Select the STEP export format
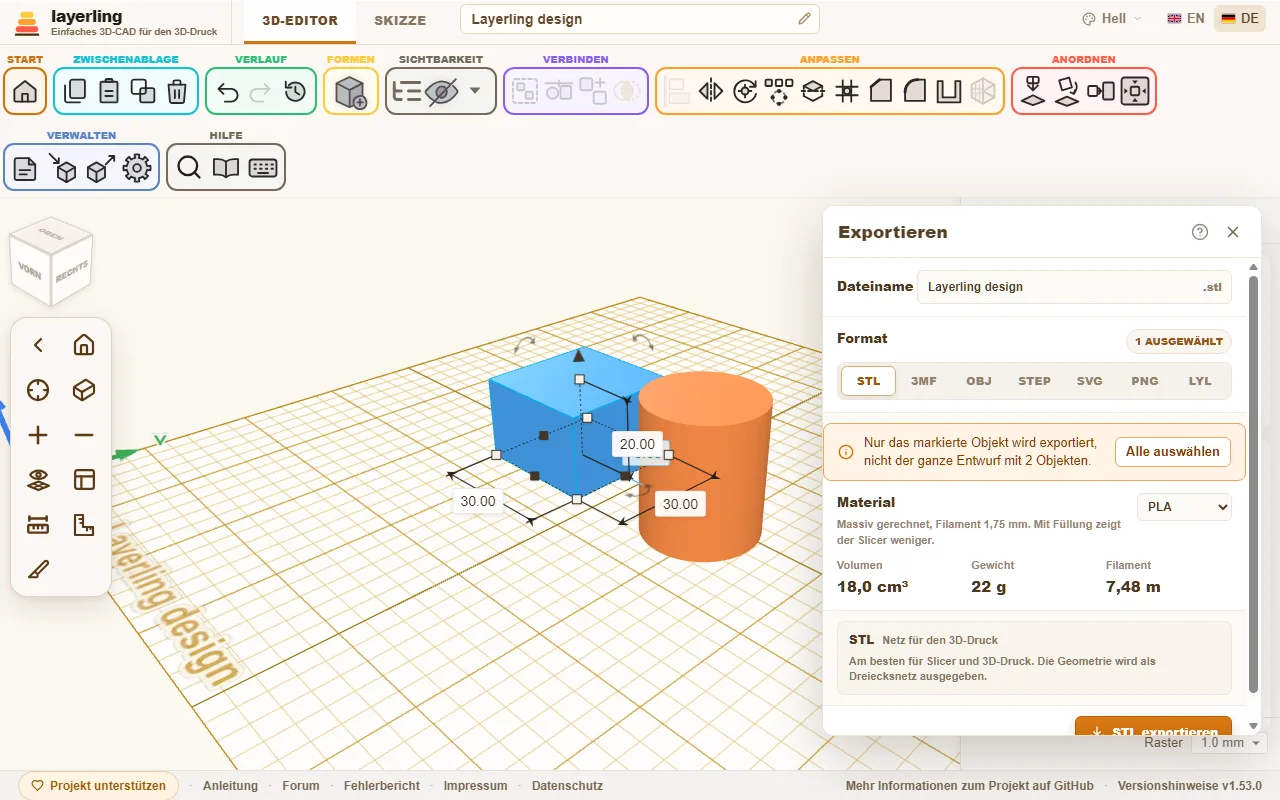This screenshot has width=1280, height=800. click(x=1034, y=381)
